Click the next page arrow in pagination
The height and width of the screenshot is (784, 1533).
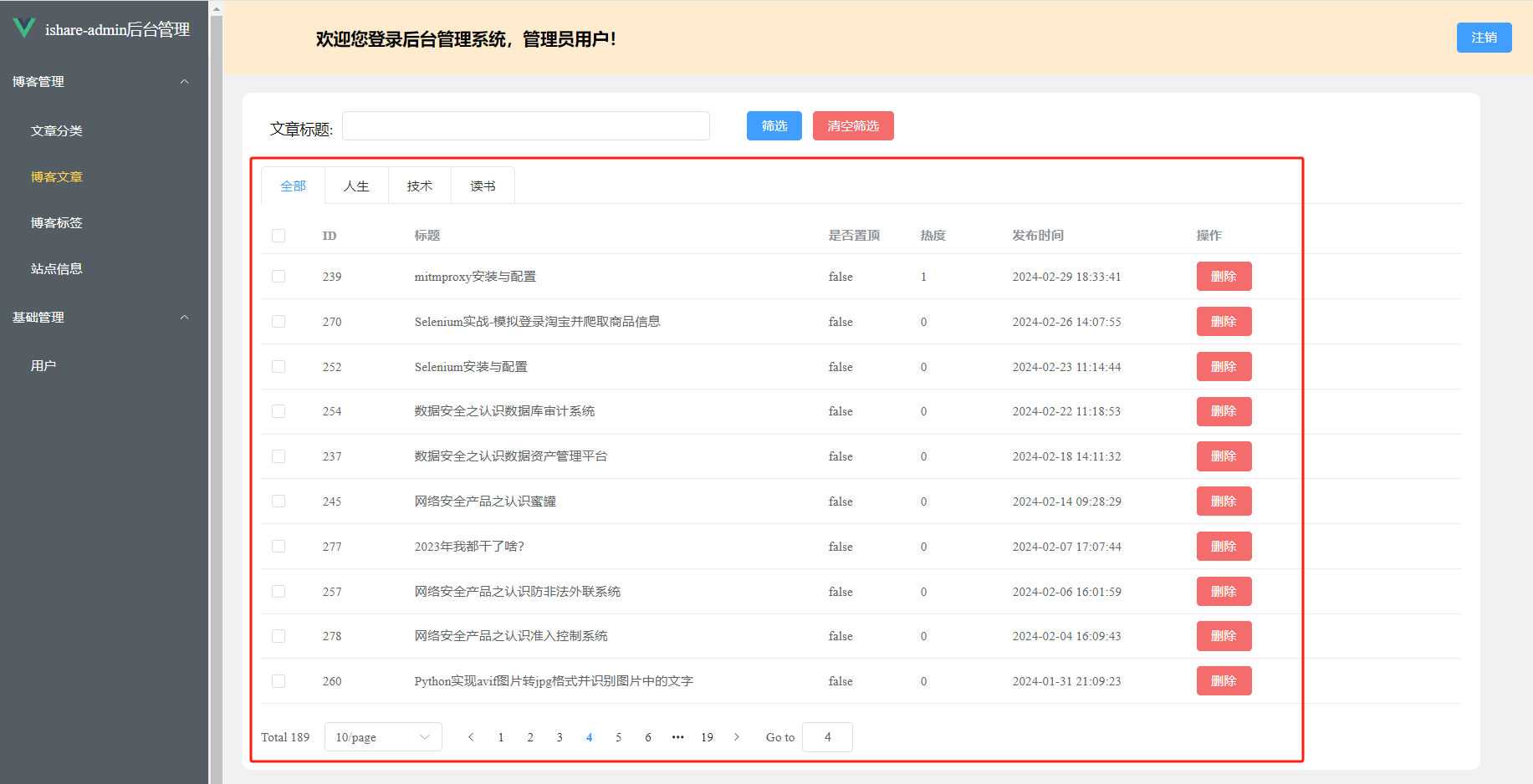[x=737, y=736]
